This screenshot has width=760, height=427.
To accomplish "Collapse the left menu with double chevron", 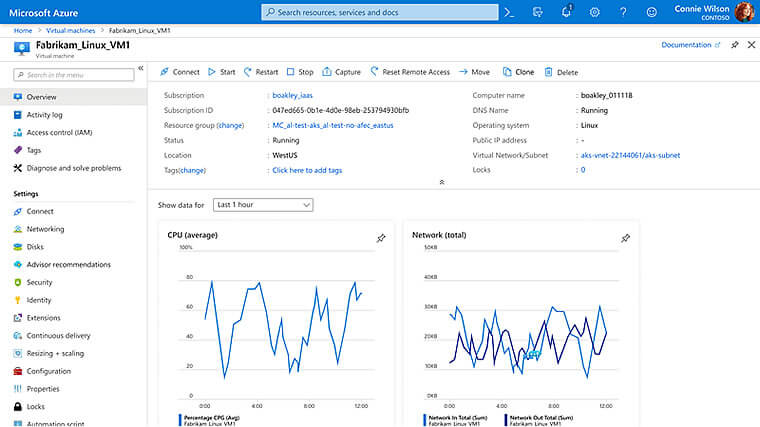I will click(141, 68).
